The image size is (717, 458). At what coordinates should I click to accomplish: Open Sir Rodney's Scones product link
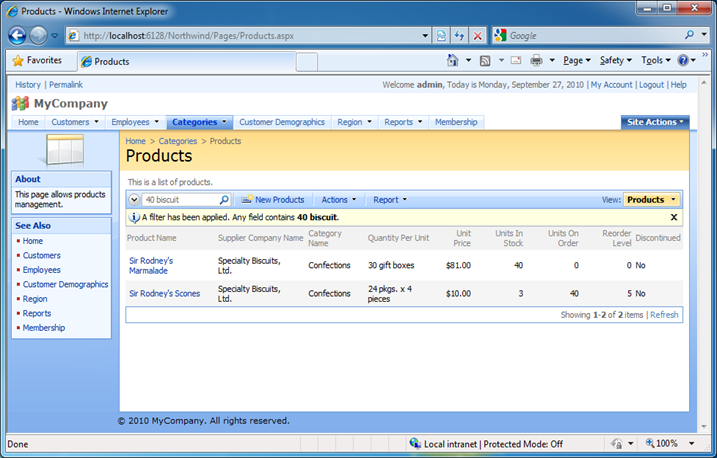click(164, 294)
